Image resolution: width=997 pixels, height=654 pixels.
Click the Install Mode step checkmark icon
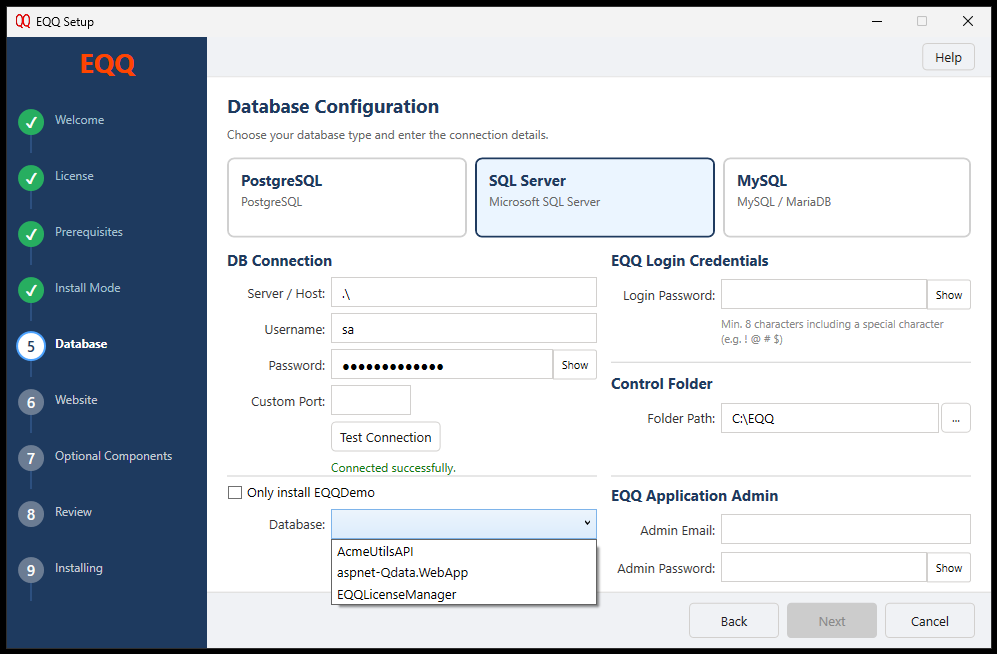tap(31, 290)
